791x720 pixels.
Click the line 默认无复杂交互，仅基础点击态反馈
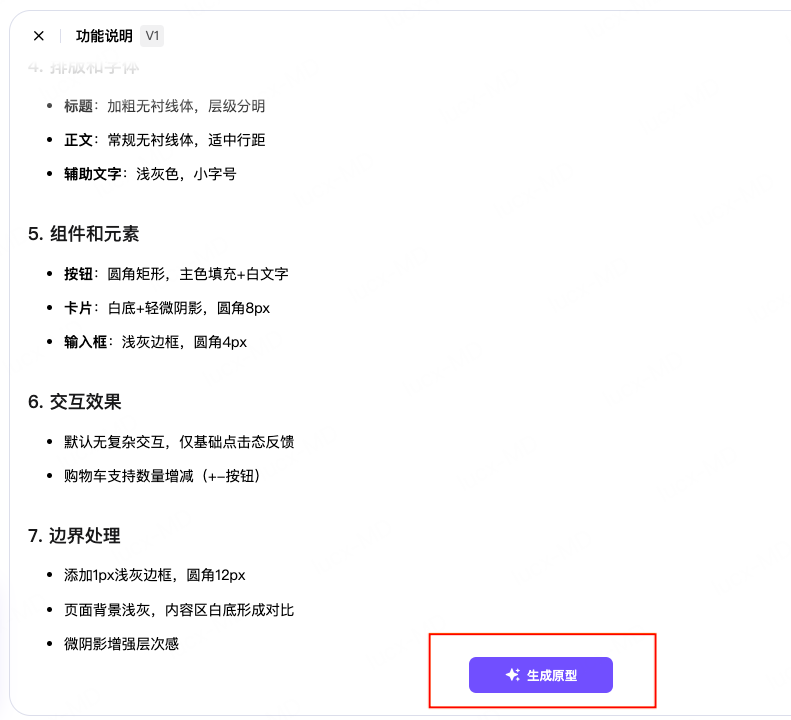point(179,442)
